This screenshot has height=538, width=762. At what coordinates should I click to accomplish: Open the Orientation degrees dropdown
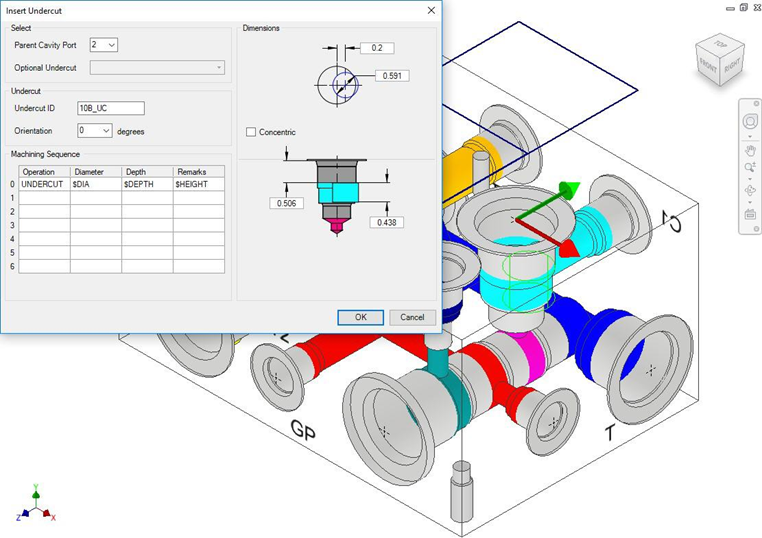(94, 131)
